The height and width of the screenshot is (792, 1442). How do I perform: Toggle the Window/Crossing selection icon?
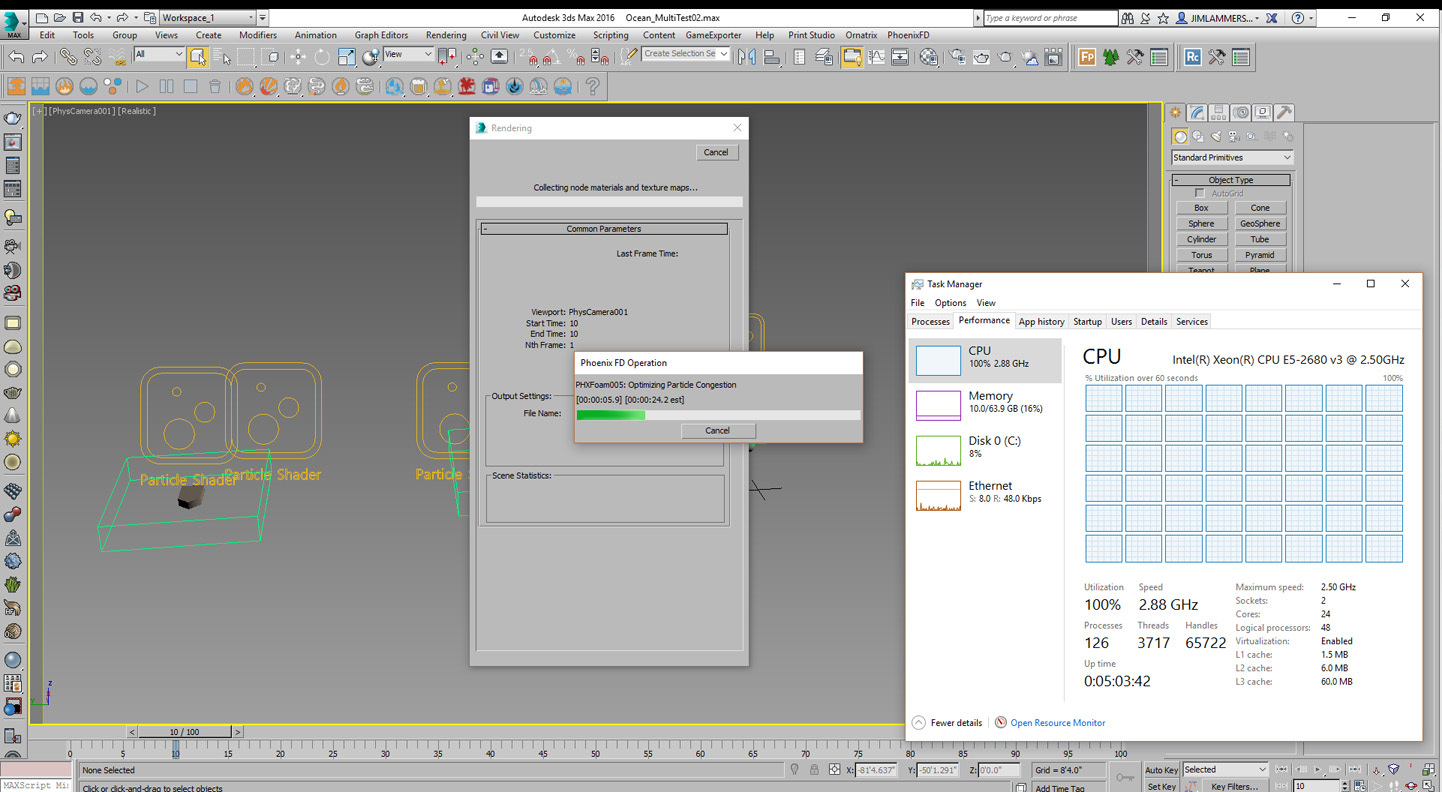[270, 57]
